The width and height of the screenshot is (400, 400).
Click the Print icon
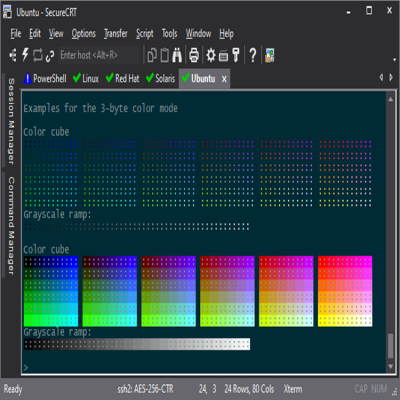point(194,55)
